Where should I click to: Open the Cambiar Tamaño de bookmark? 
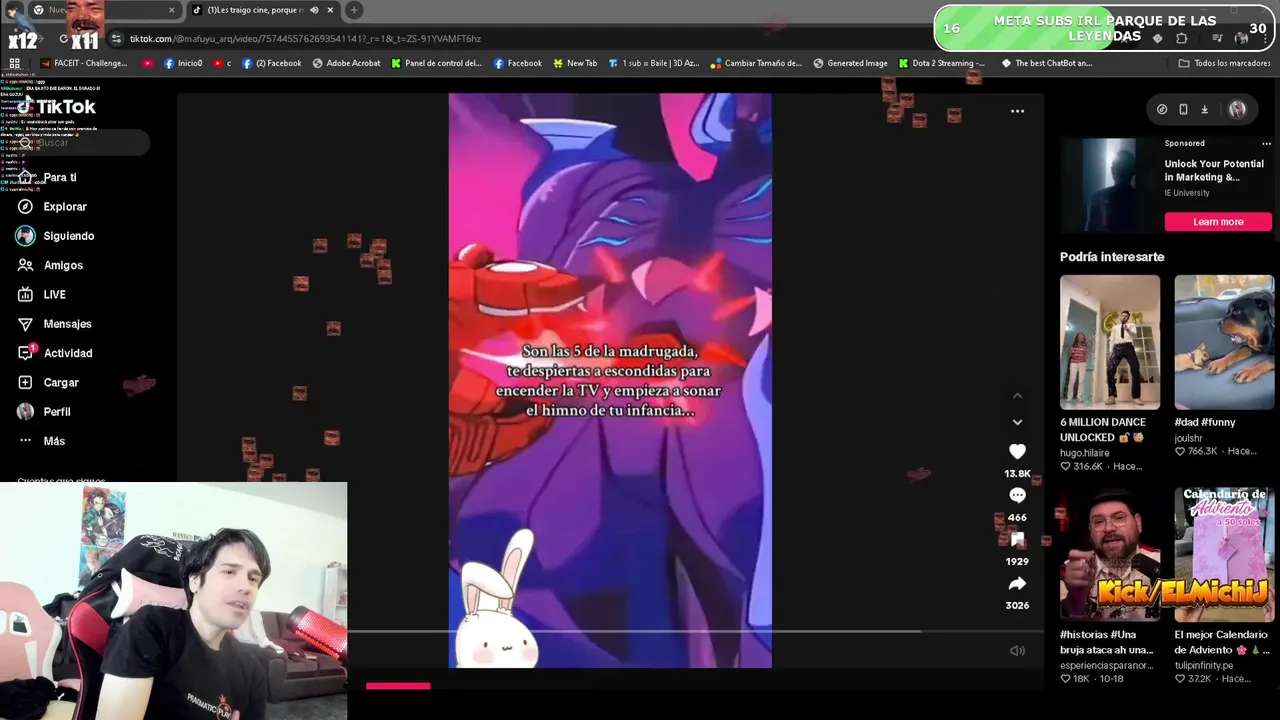coord(756,63)
